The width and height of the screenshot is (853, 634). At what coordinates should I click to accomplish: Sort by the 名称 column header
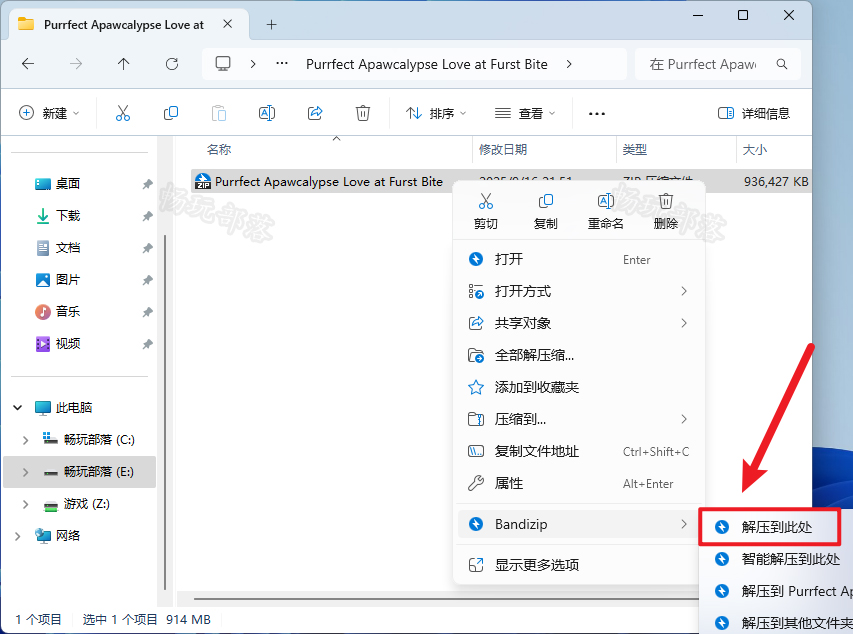(x=219, y=150)
